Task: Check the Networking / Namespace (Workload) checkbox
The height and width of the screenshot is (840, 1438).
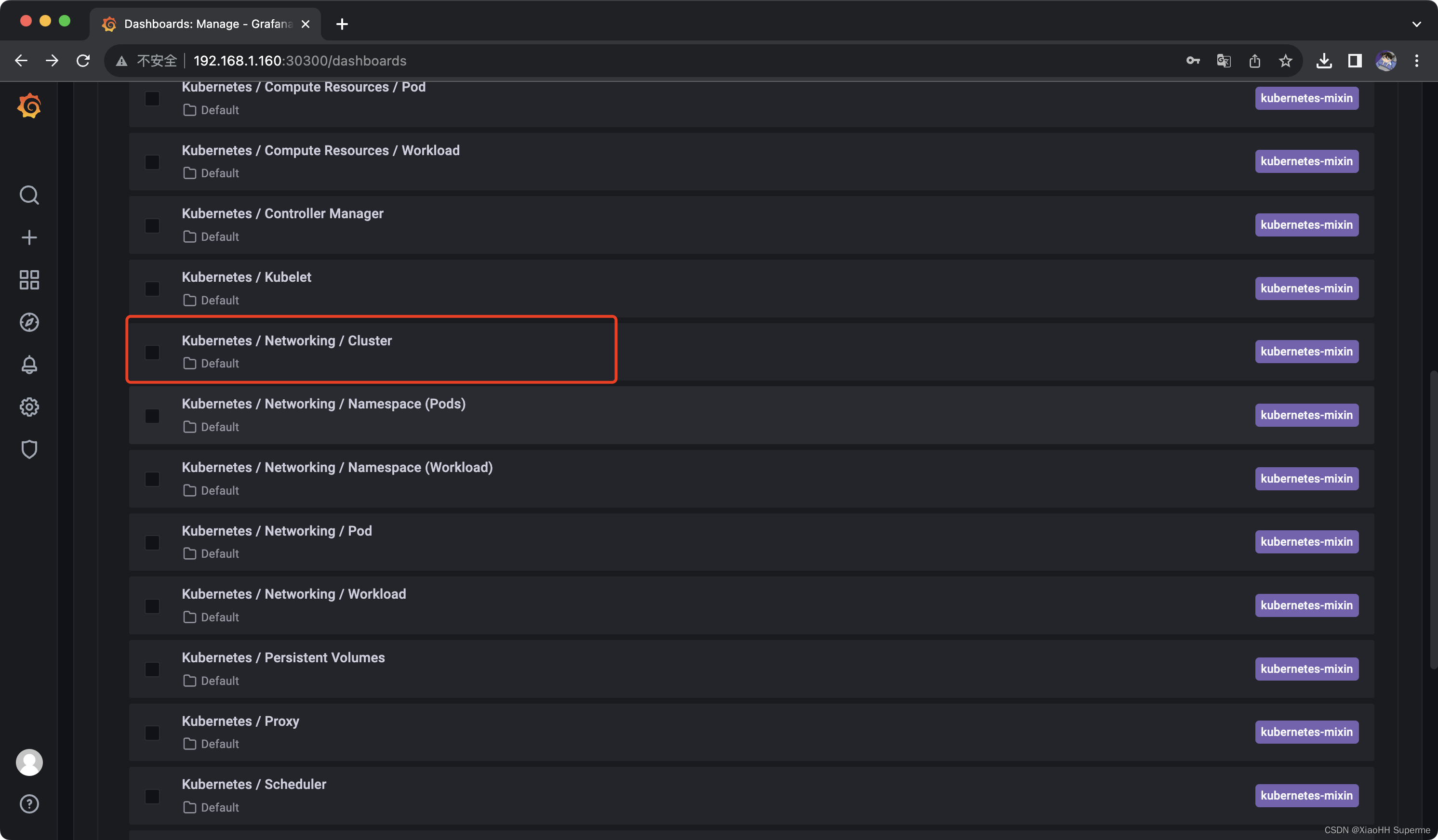Action: (x=152, y=479)
